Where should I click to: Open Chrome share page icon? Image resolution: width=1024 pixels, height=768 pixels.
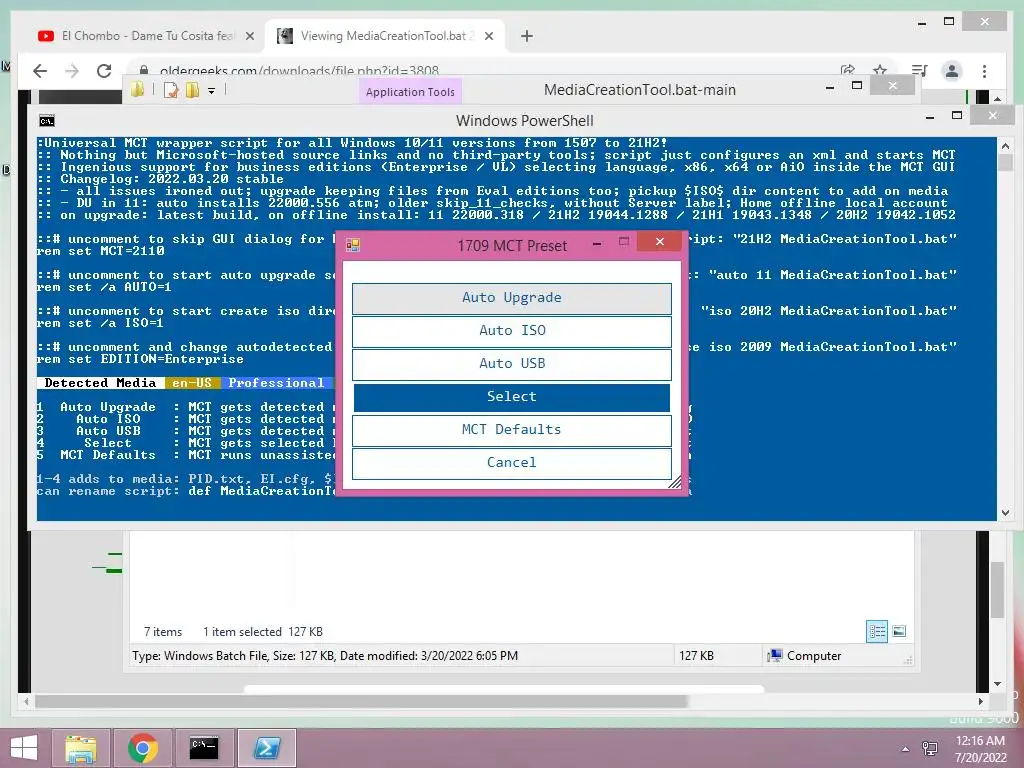tap(848, 70)
